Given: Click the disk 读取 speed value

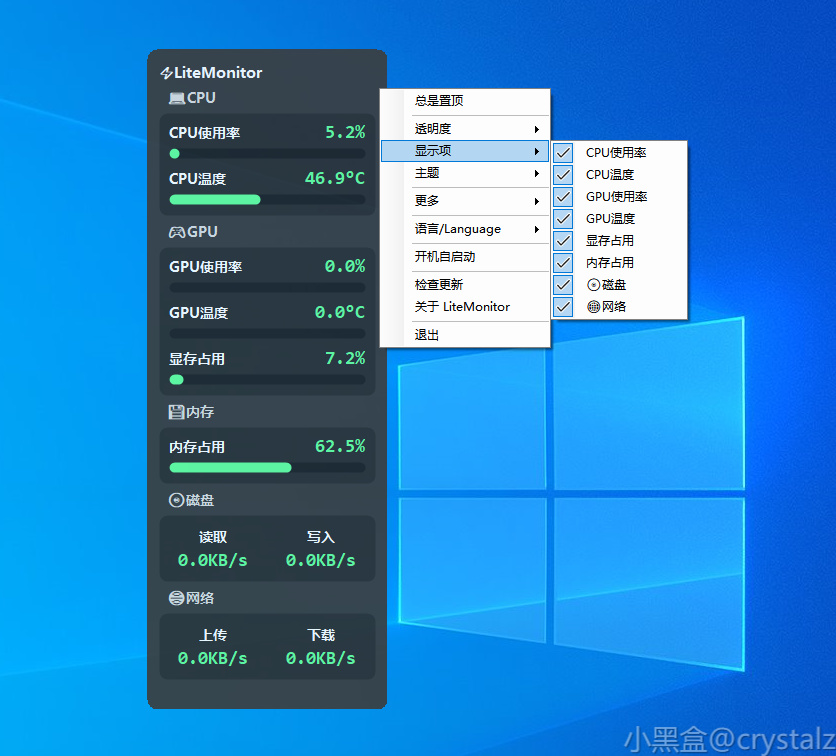Looking at the screenshot, I should tap(213, 560).
